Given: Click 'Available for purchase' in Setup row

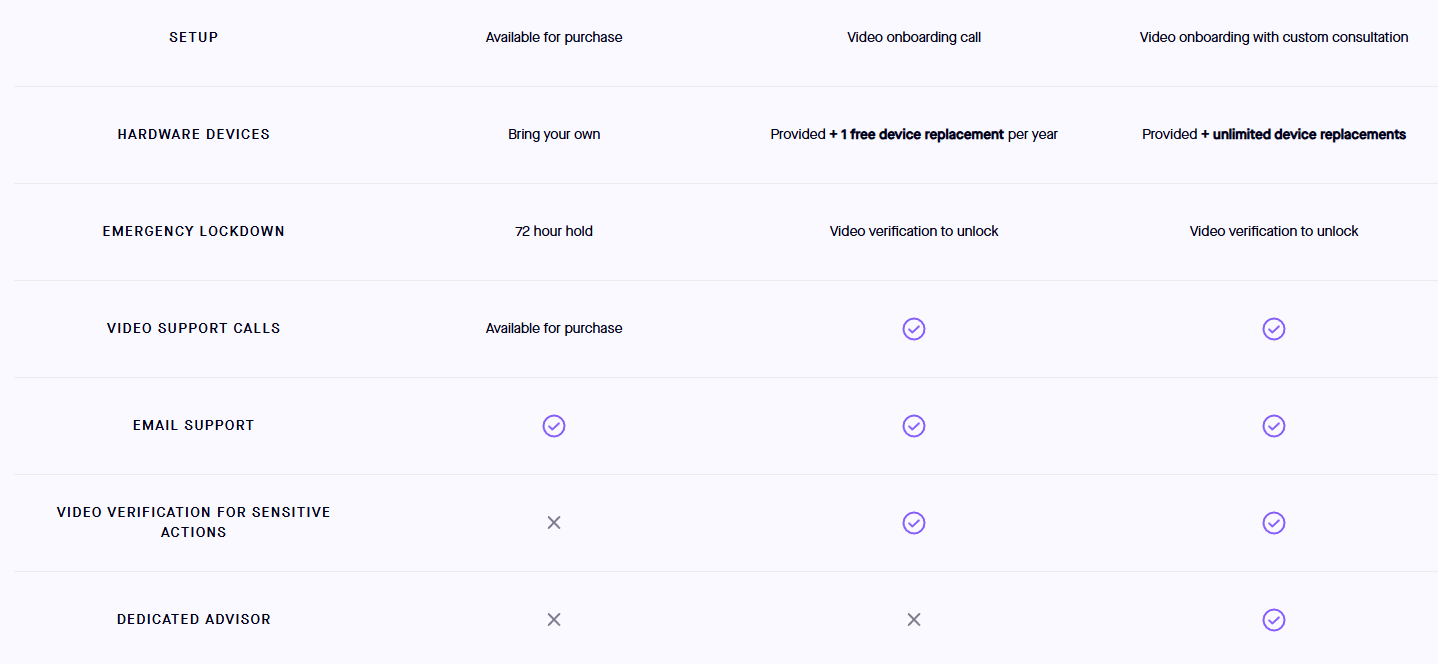Looking at the screenshot, I should tap(554, 37).
